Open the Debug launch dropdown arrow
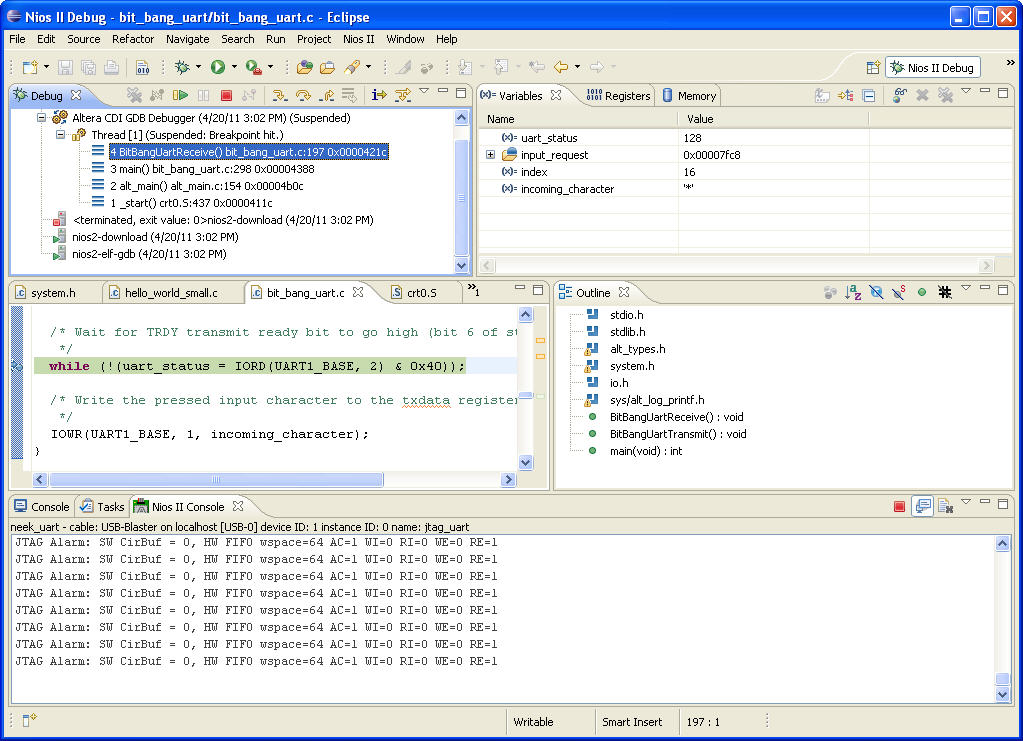Screen dimensions: 1023x741 (x=197, y=68)
